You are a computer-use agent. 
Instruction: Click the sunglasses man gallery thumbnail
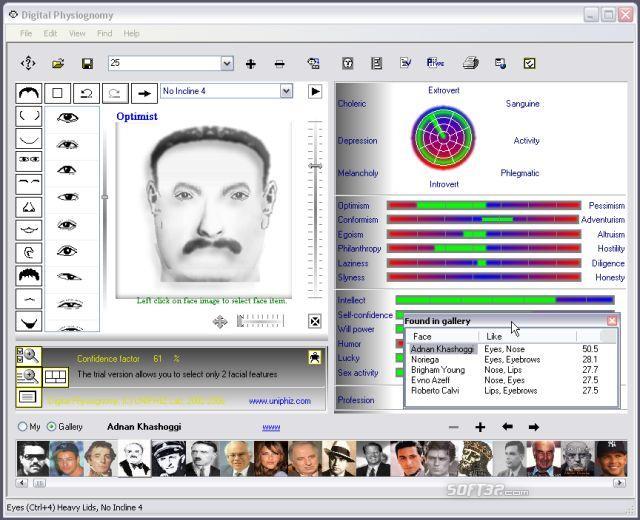click(33, 459)
